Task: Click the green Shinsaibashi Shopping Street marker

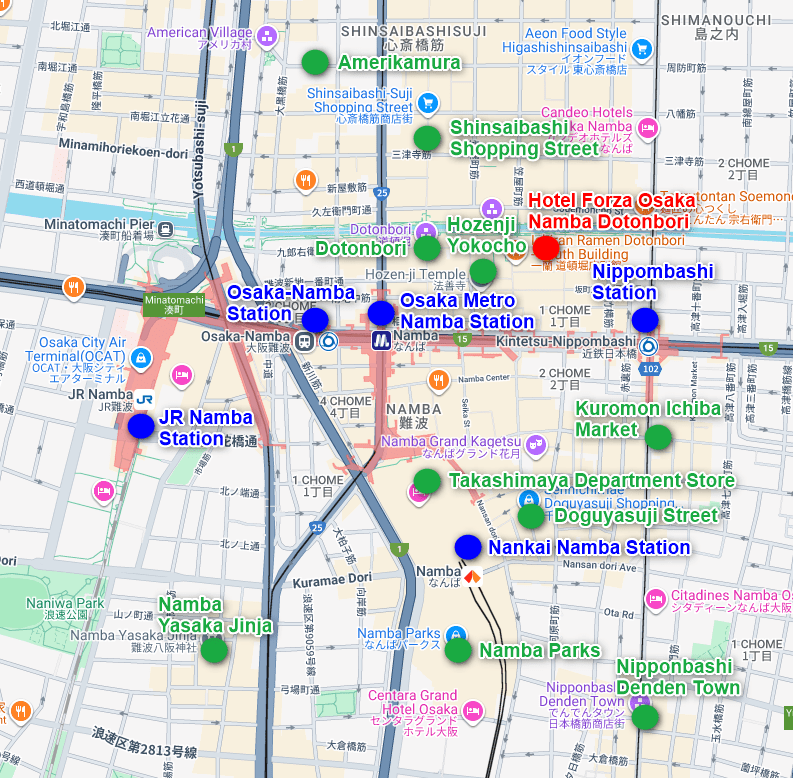Action: [427, 138]
